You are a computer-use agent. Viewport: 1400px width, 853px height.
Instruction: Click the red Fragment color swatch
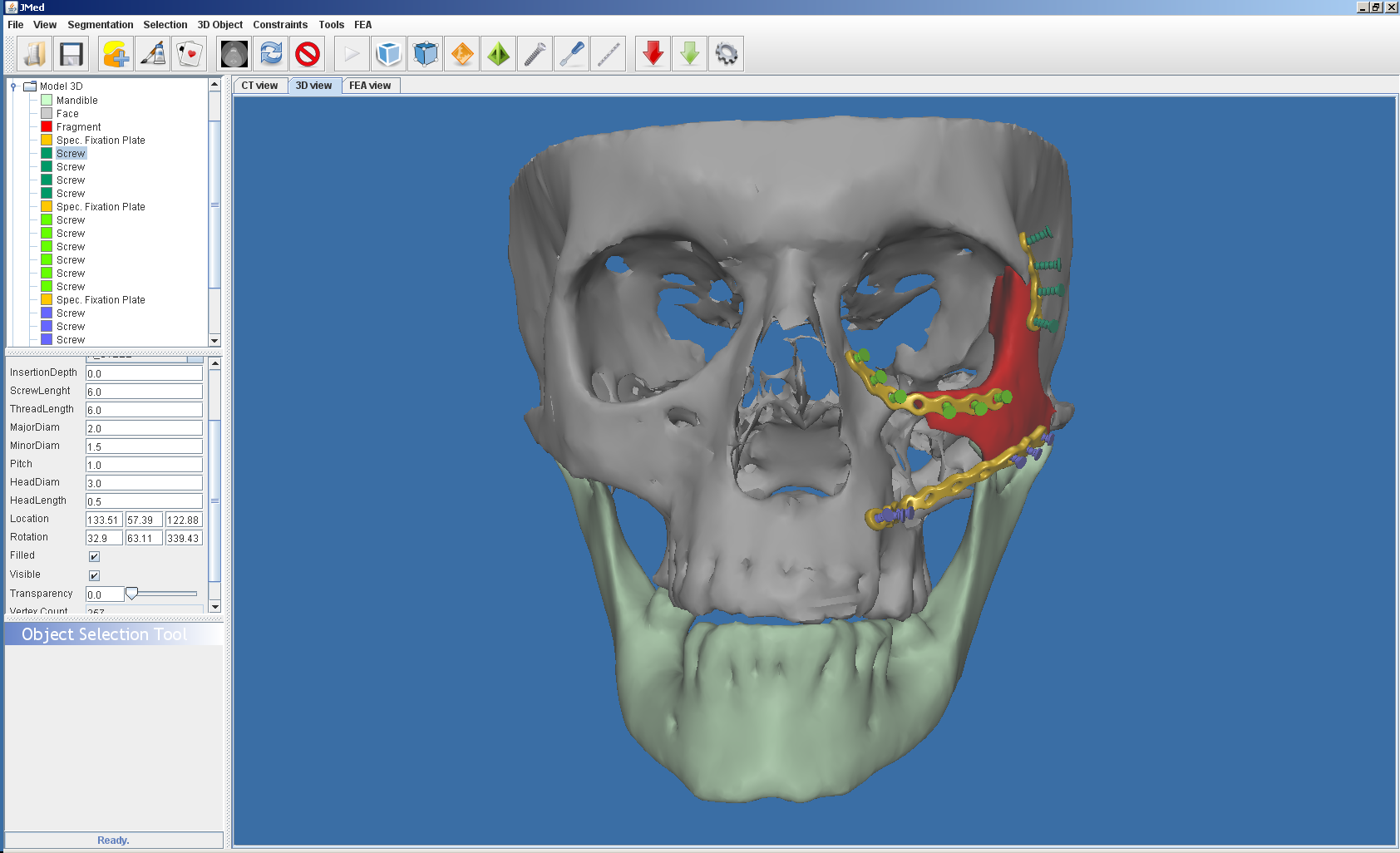point(47,126)
